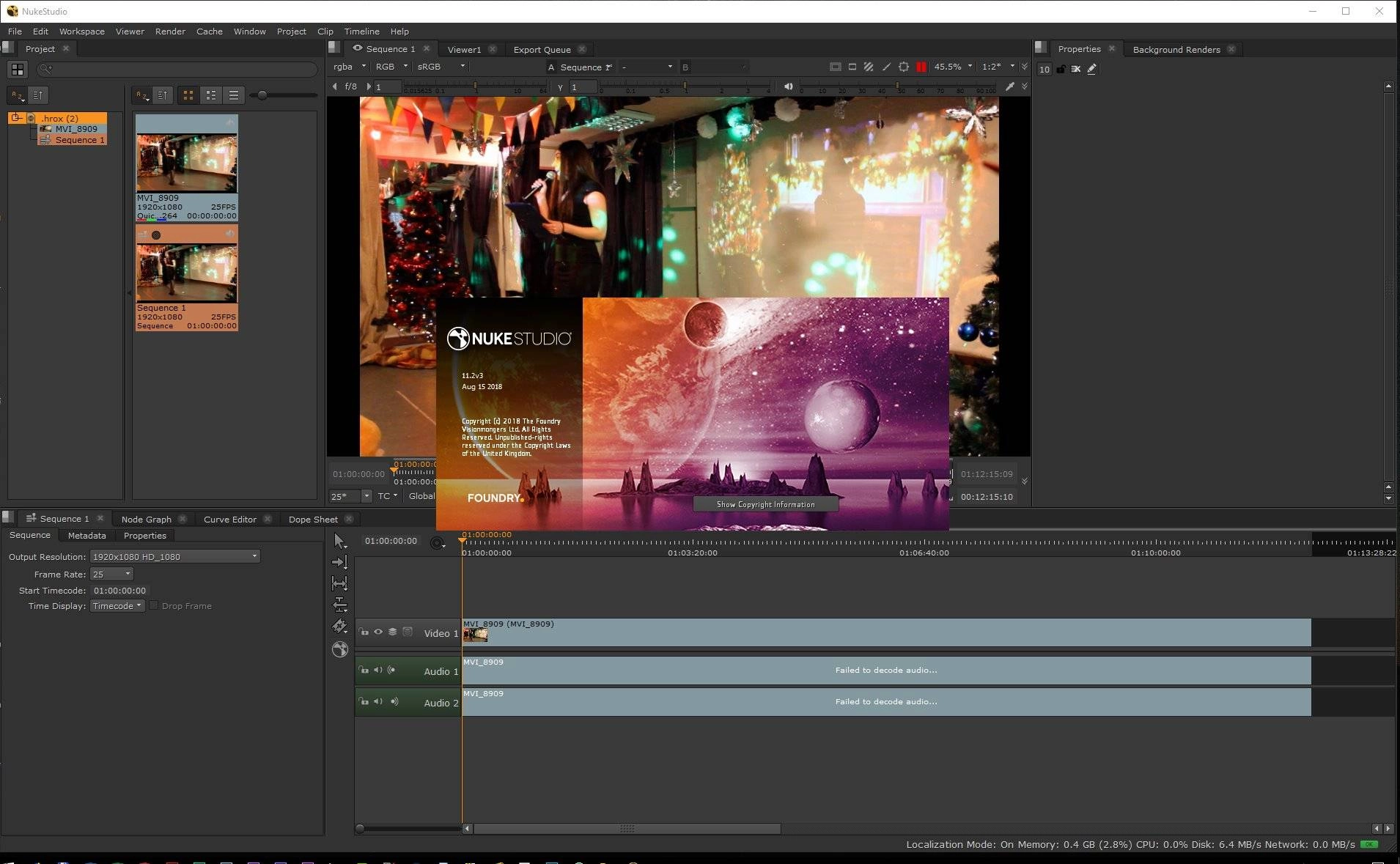This screenshot has width=1400, height=864.
Task: Click the viewer color picker eyedropper icon
Action: coord(1010,86)
